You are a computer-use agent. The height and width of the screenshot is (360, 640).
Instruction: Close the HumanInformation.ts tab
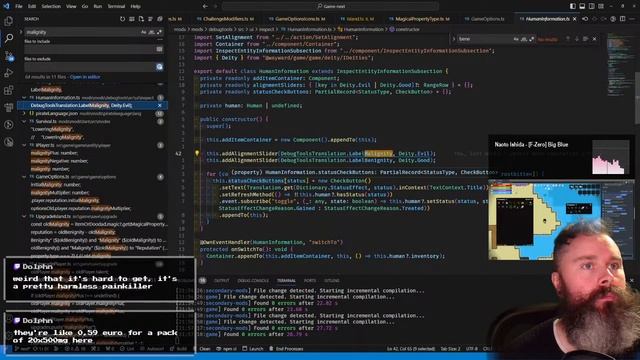click(x=575, y=19)
